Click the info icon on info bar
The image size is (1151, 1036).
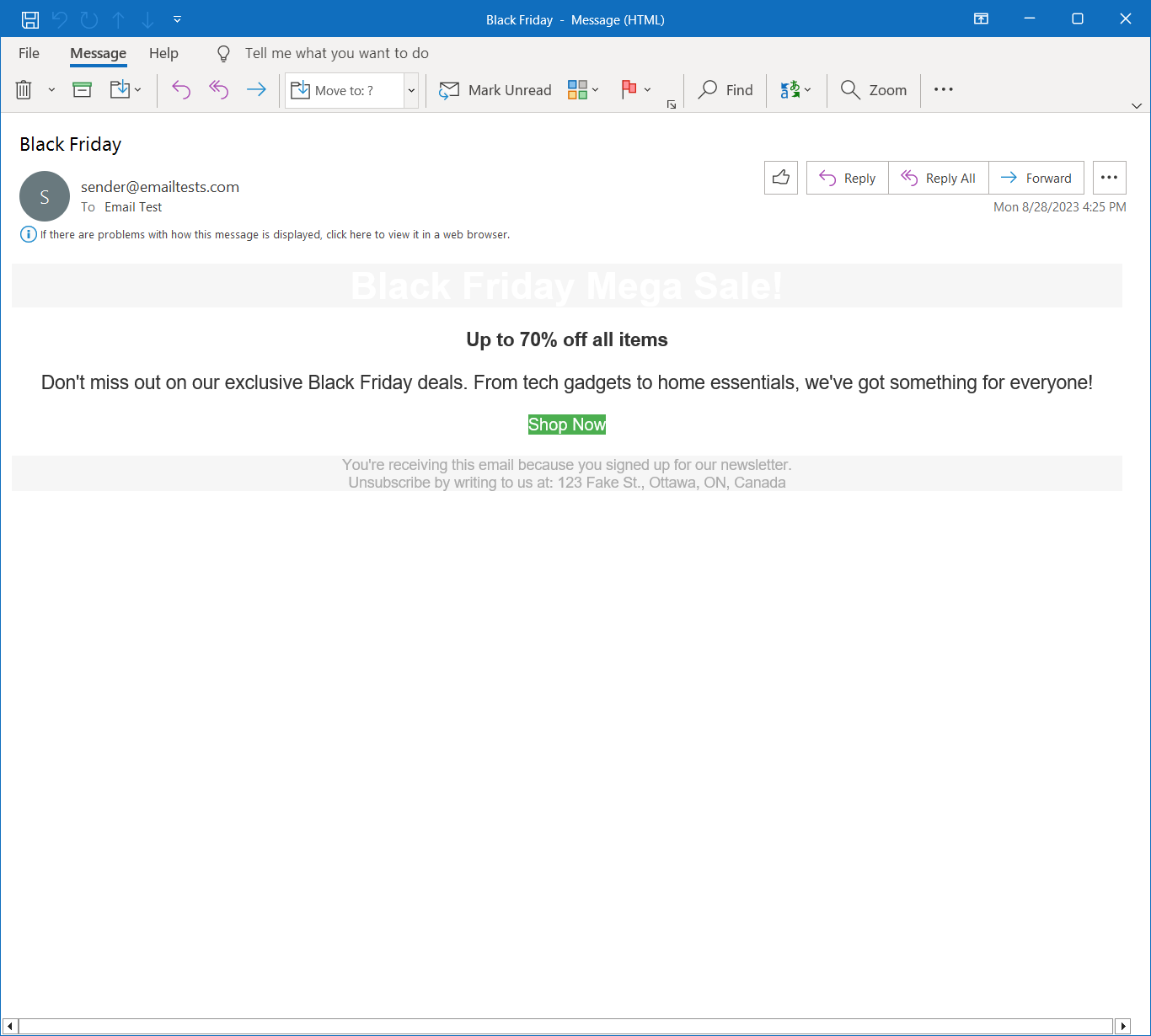click(28, 234)
